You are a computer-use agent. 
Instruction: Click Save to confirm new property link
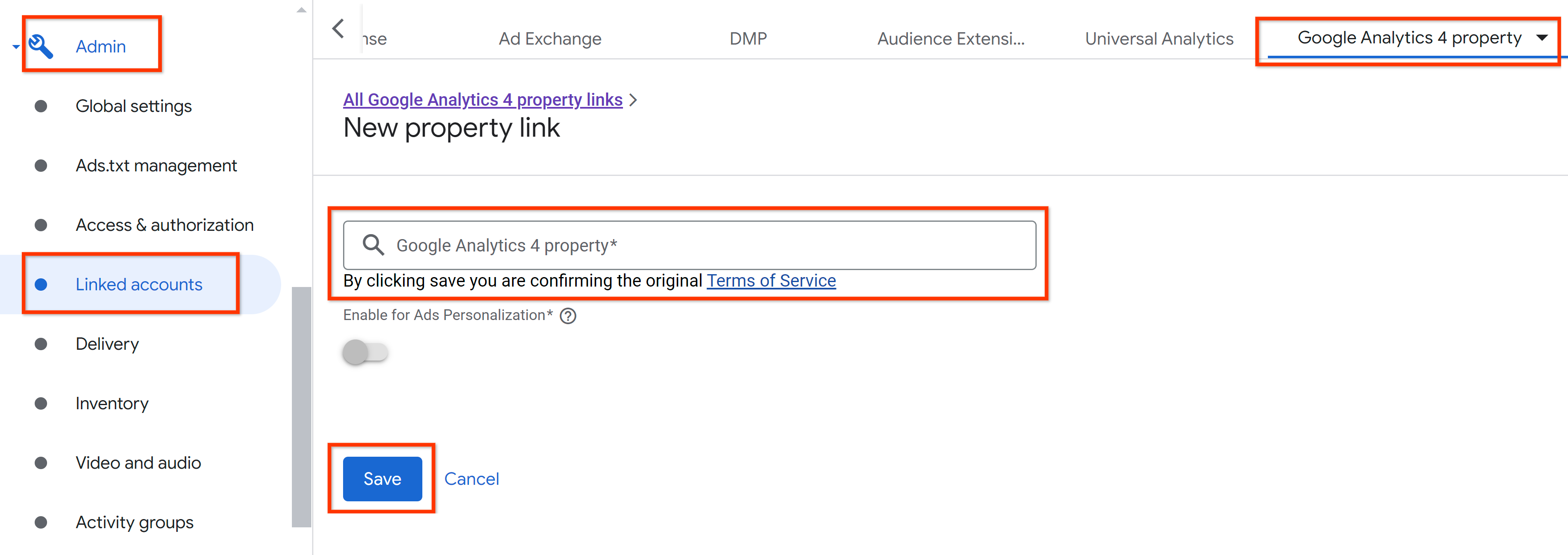[383, 478]
